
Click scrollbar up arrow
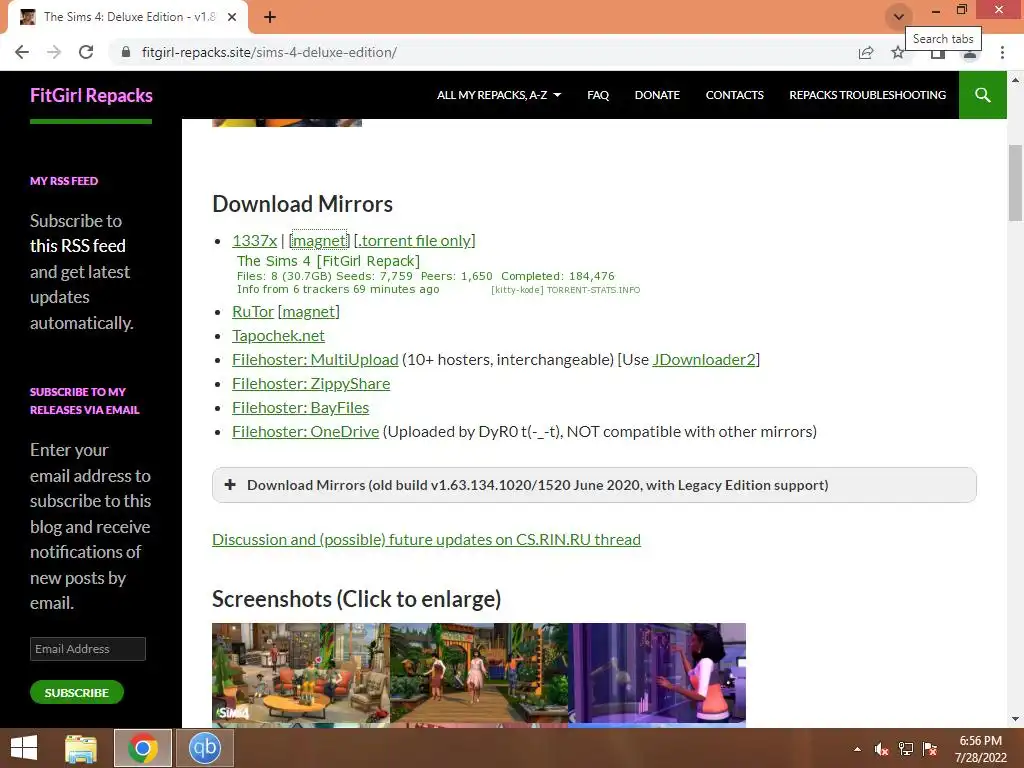click(x=1015, y=80)
